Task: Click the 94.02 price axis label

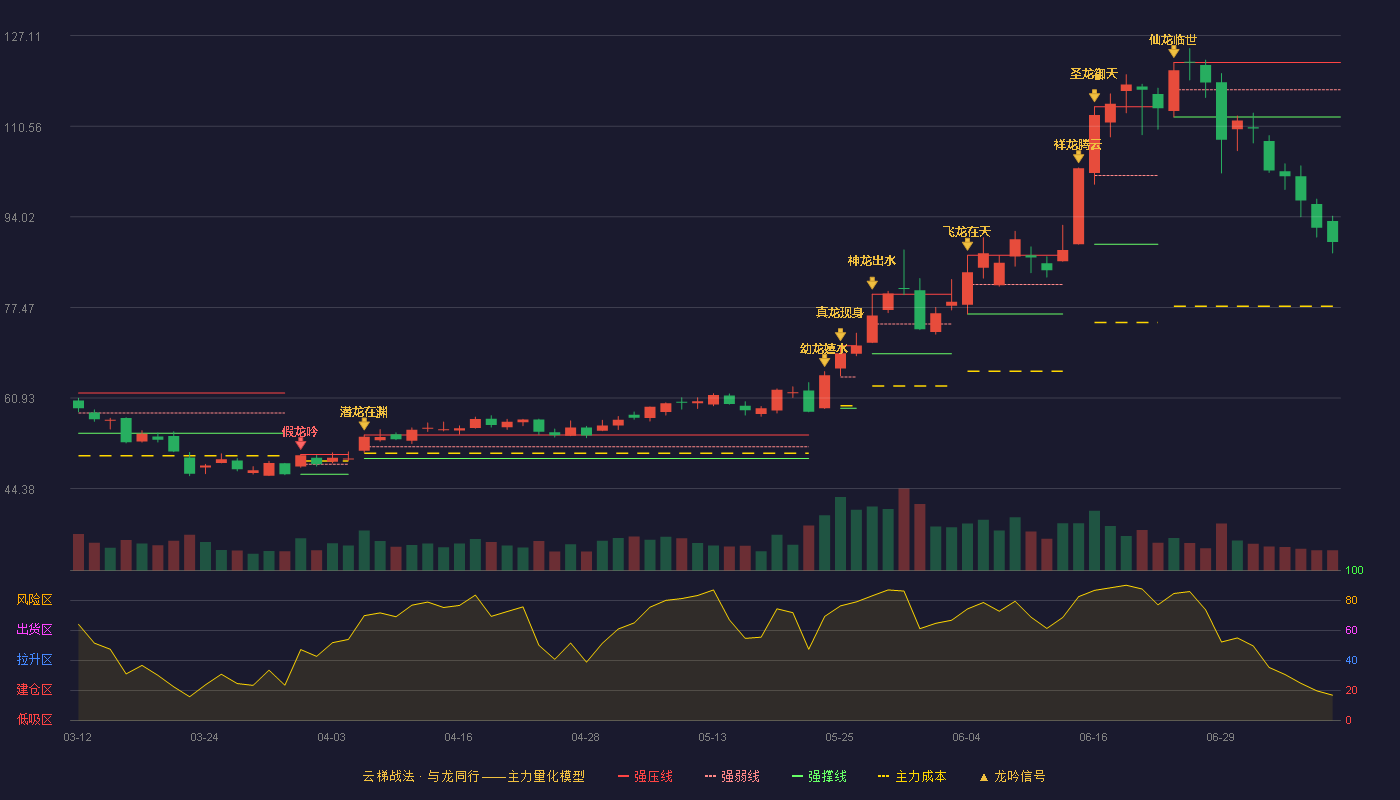Action: point(22,218)
